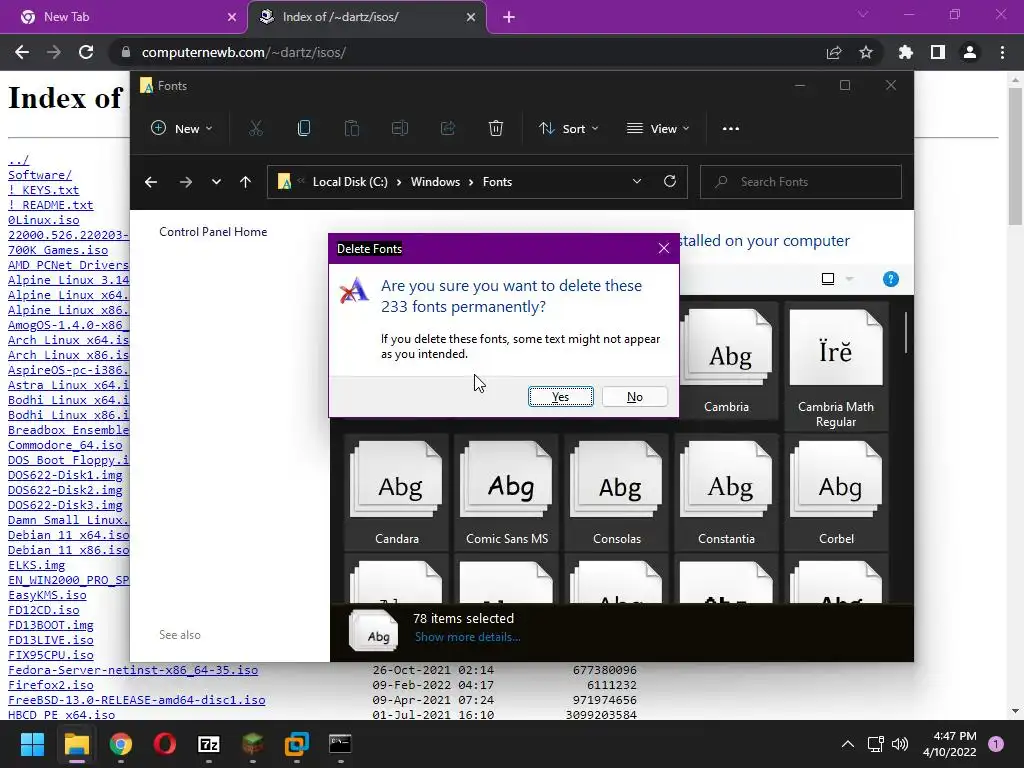Viewport: 1024px width, 768px height.
Task: Select the Corbel font thumbnail
Action: pyautogui.click(x=836, y=492)
